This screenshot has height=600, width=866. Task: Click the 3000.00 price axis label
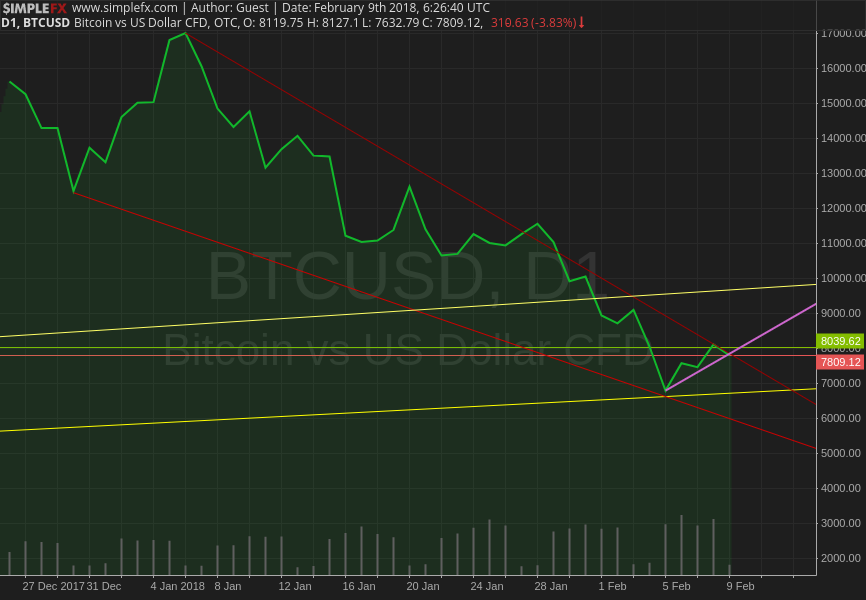[841, 523]
